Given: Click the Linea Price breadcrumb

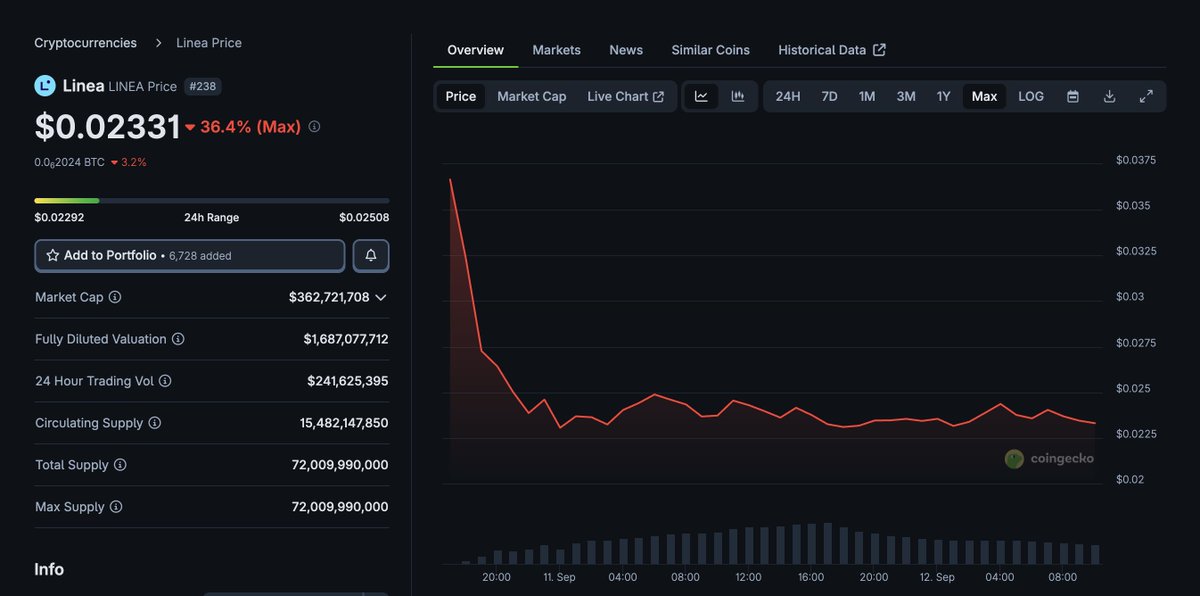Looking at the screenshot, I should click(209, 43).
